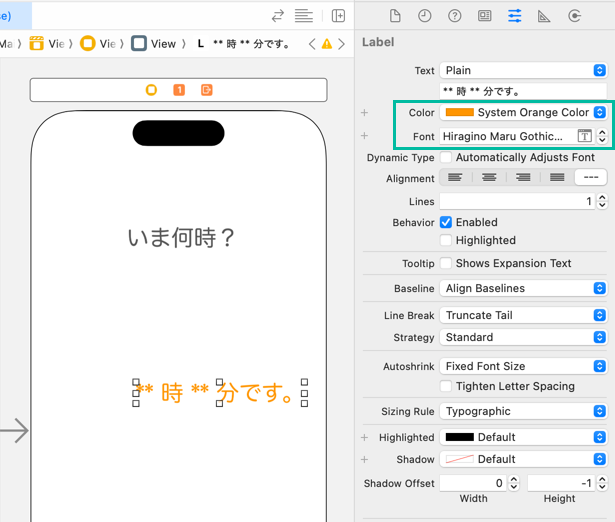This screenshot has height=522, width=615.
Task: Enable Automatically Adjusts Font checkbox
Action: click(446, 158)
